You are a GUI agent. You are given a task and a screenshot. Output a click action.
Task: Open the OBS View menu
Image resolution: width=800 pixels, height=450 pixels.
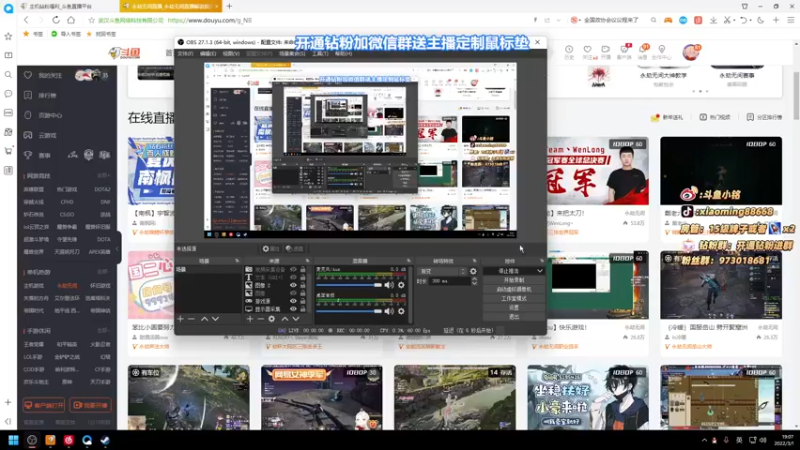pos(231,54)
